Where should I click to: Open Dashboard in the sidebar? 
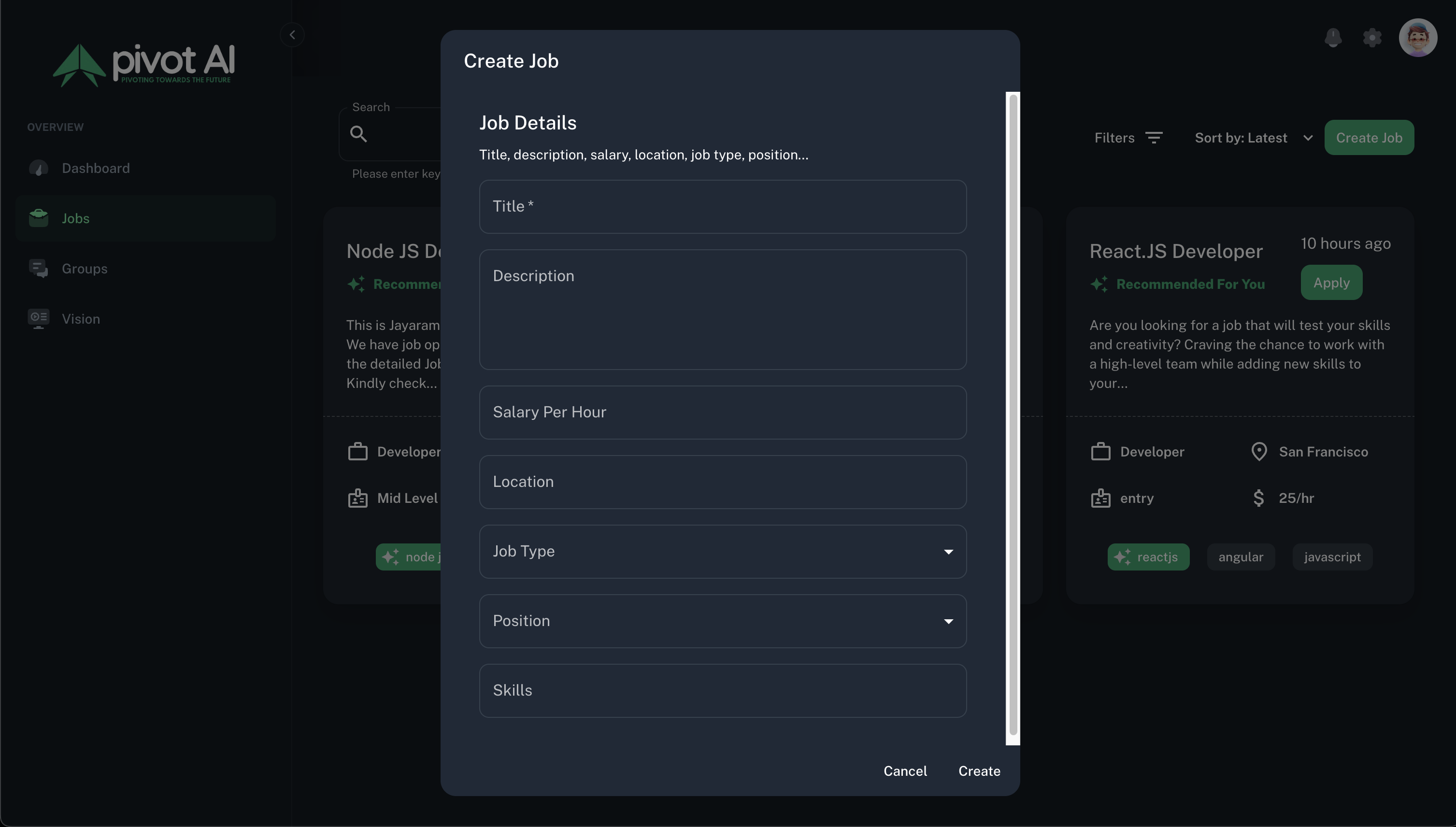[x=95, y=168]
